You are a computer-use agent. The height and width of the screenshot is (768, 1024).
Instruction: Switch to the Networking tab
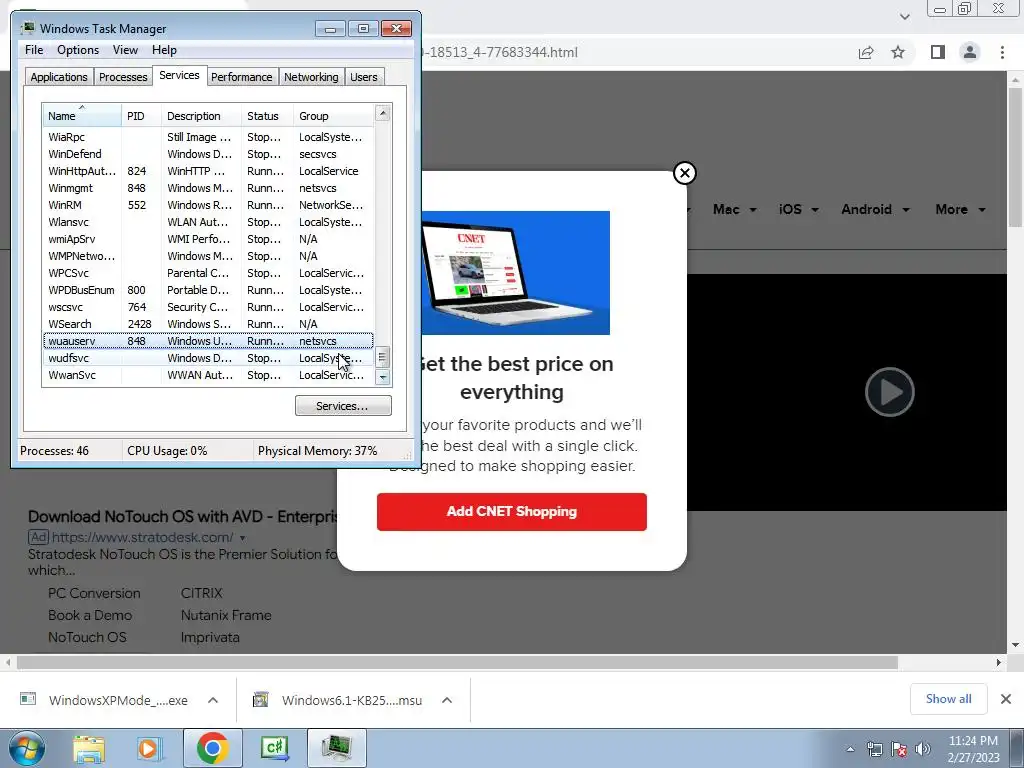[311, 77]
